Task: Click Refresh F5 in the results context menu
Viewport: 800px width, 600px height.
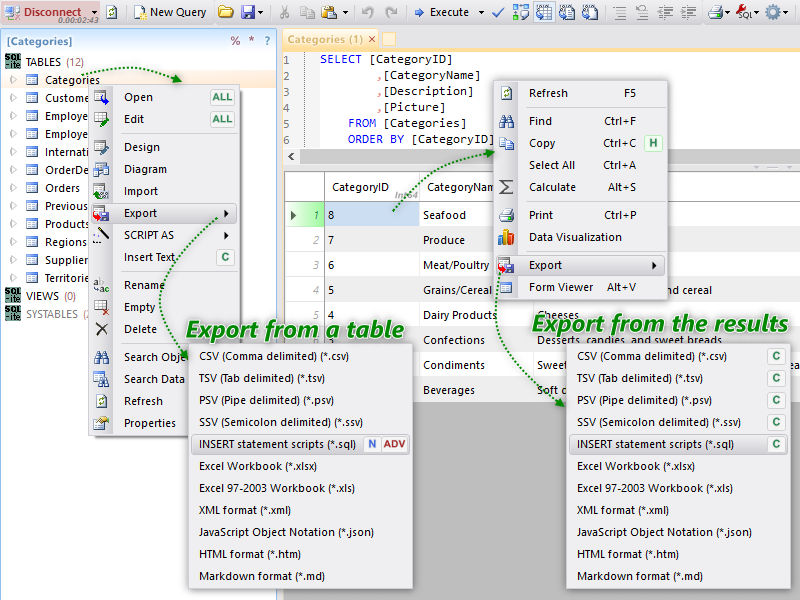Action: click(581, 93)
